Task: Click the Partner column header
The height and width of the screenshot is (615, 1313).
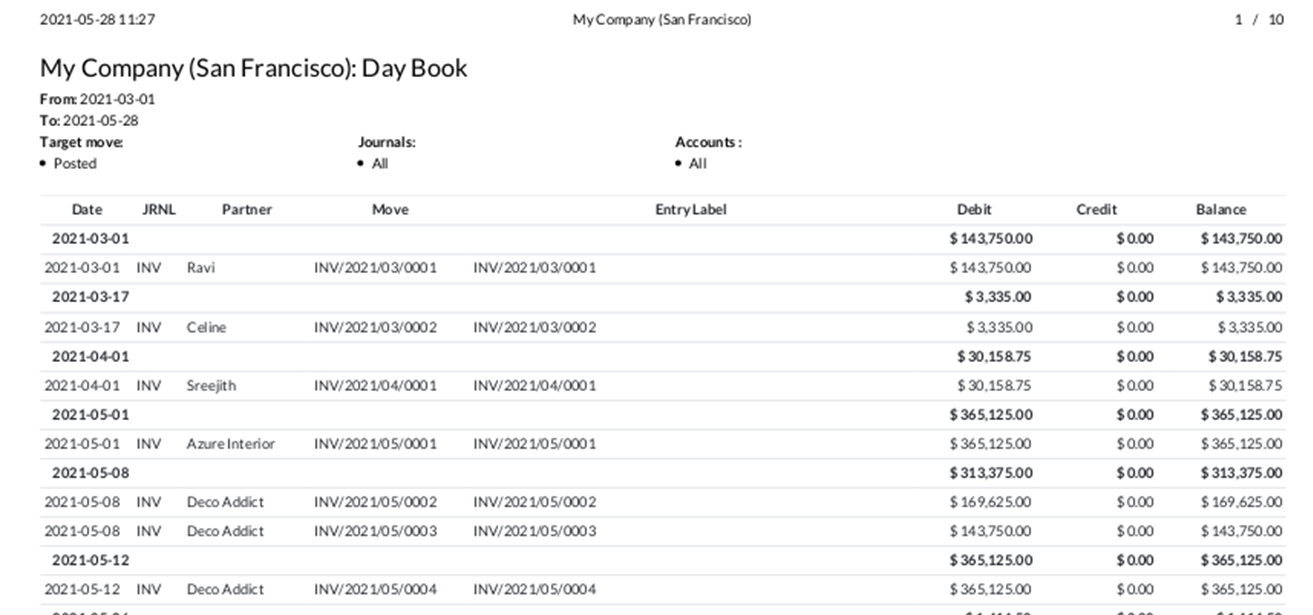Action: coord(247,209)
